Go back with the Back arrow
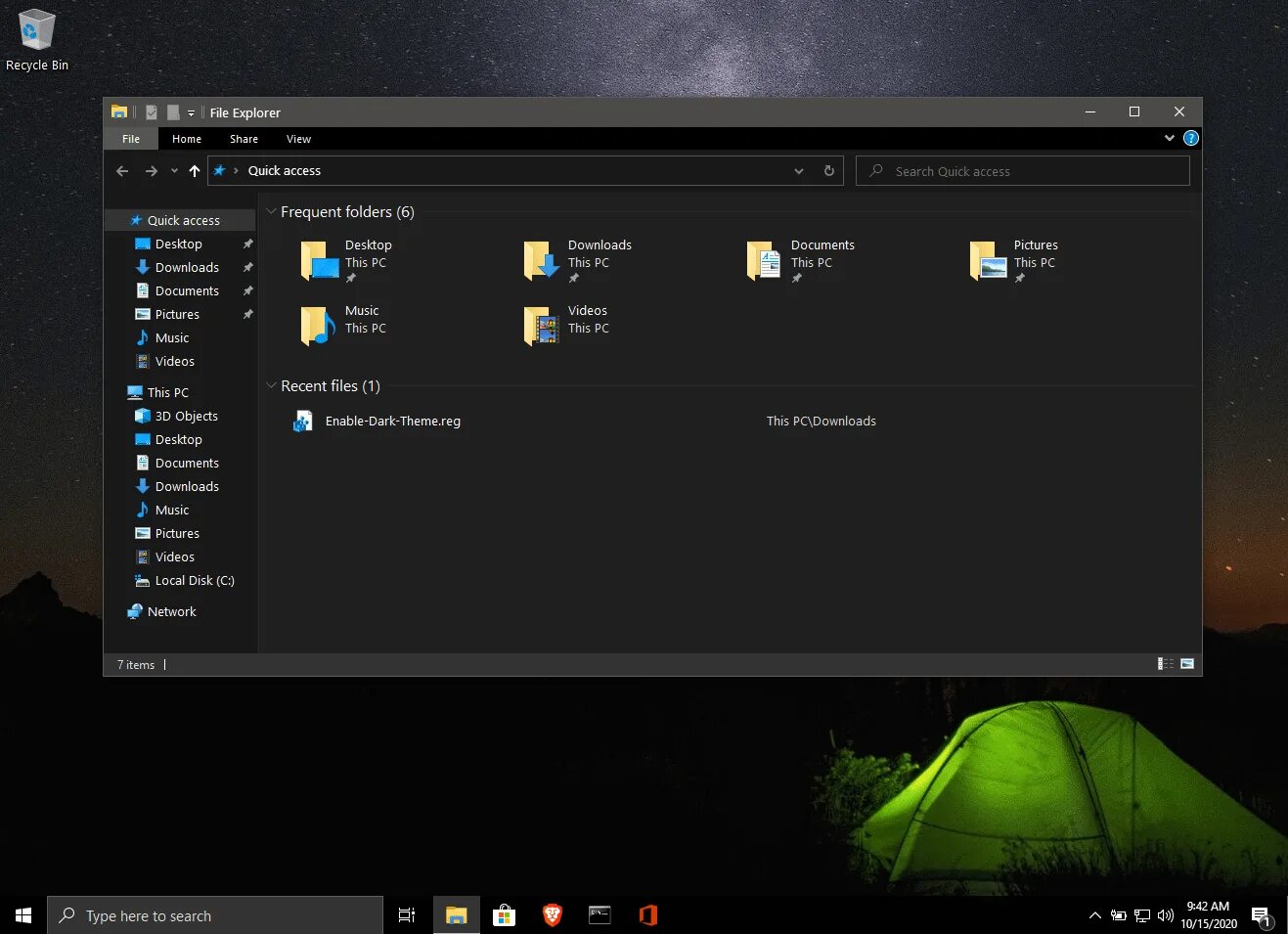 coord(122,171)
